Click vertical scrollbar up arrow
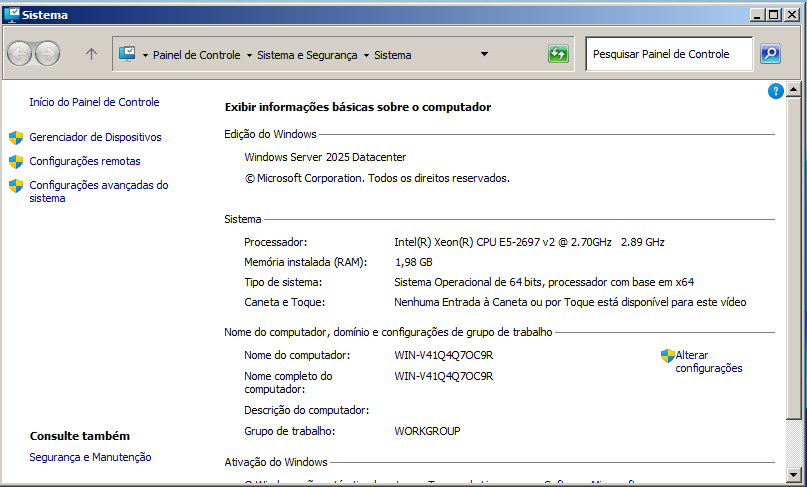 point(793,90)
